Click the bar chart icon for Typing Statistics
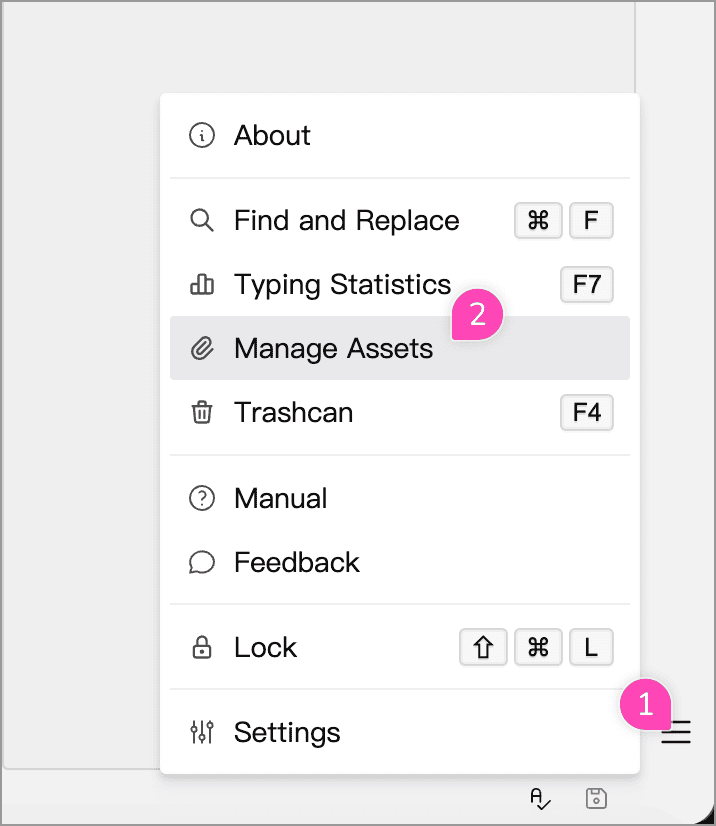 click(x=202, y=285)
